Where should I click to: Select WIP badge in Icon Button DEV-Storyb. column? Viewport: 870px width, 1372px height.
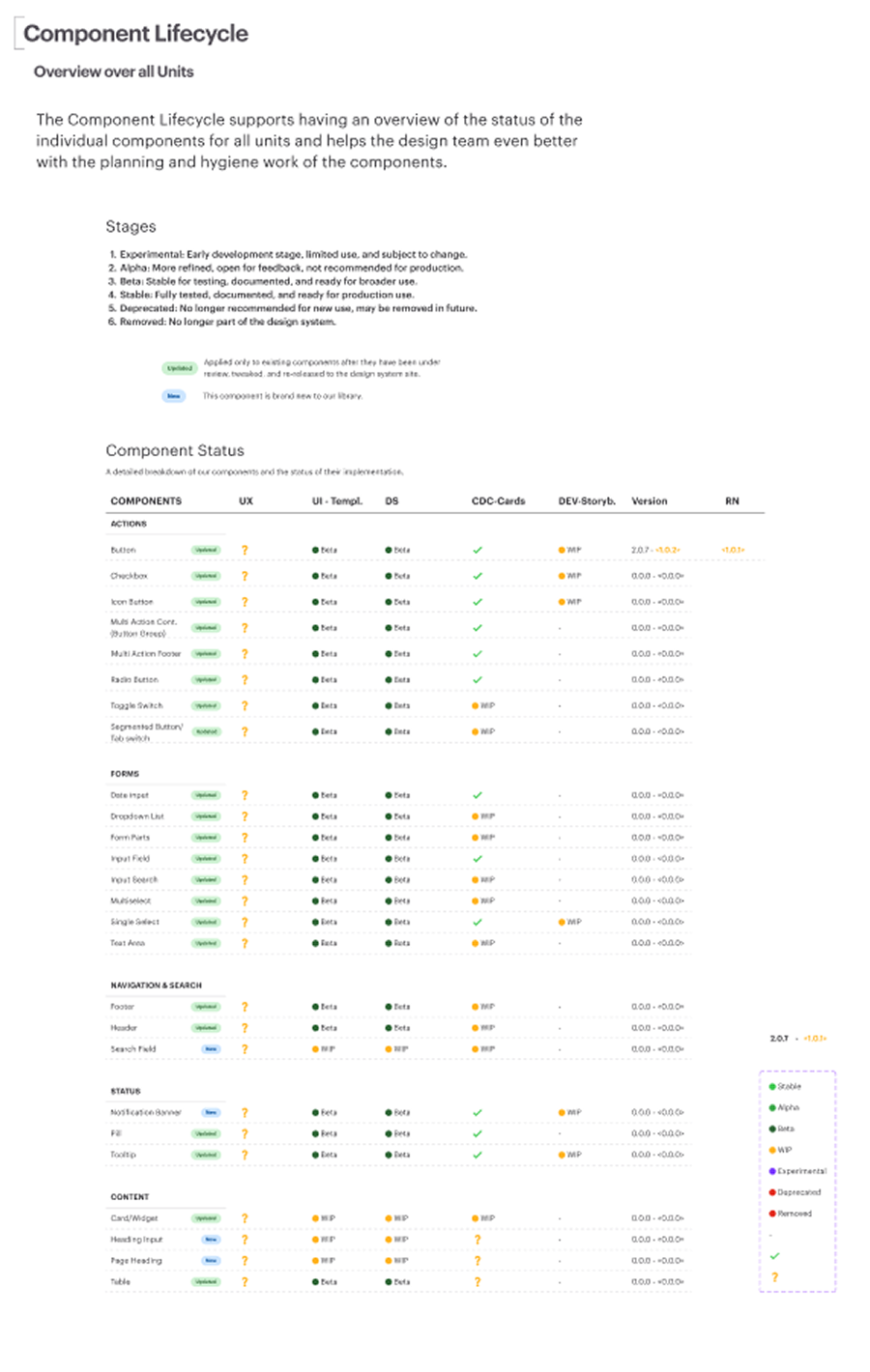[x=570, y=602]
